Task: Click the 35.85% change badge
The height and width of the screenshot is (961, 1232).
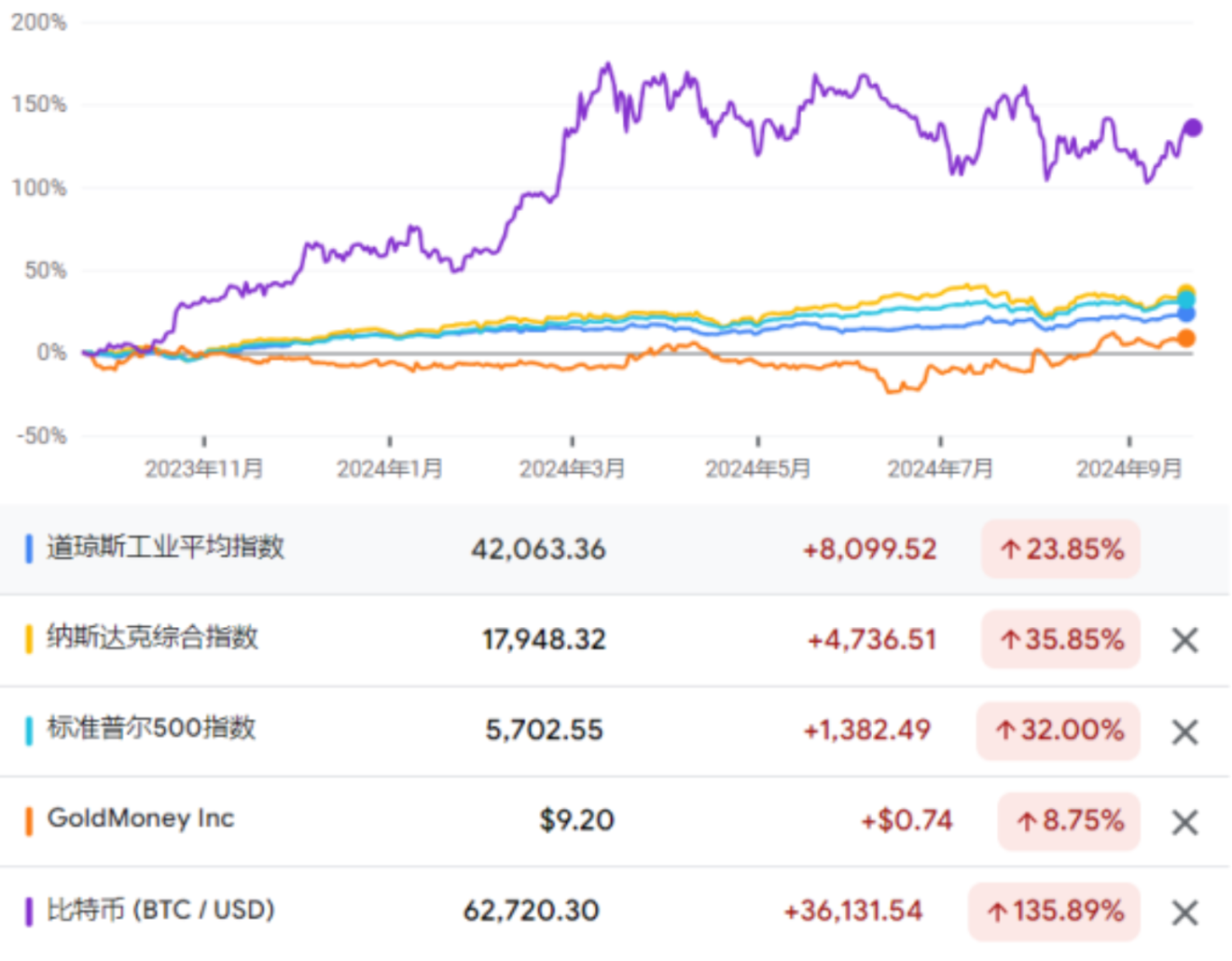Action: click(x=1060, y=640)
